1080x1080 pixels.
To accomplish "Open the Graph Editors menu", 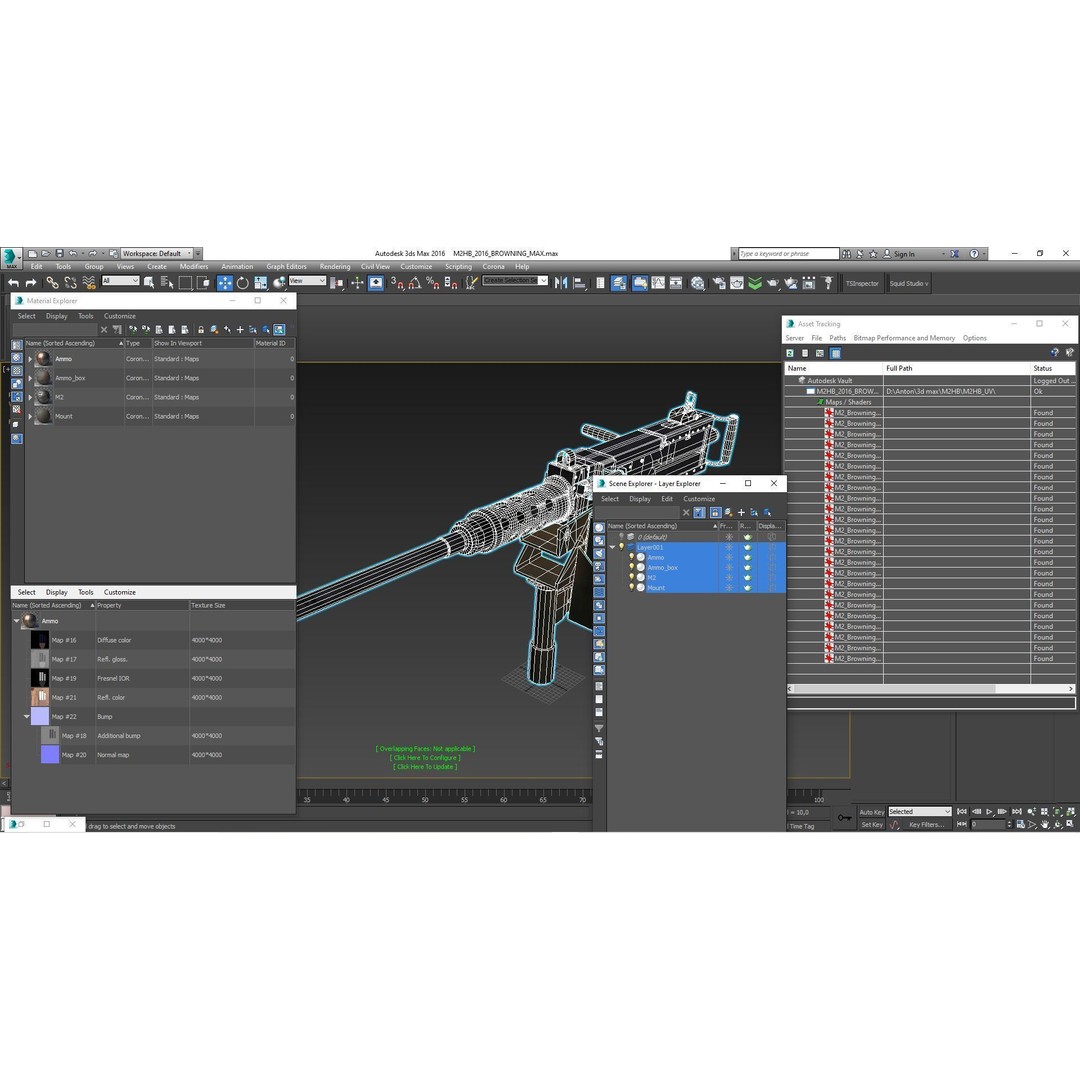I will point(287,267).
